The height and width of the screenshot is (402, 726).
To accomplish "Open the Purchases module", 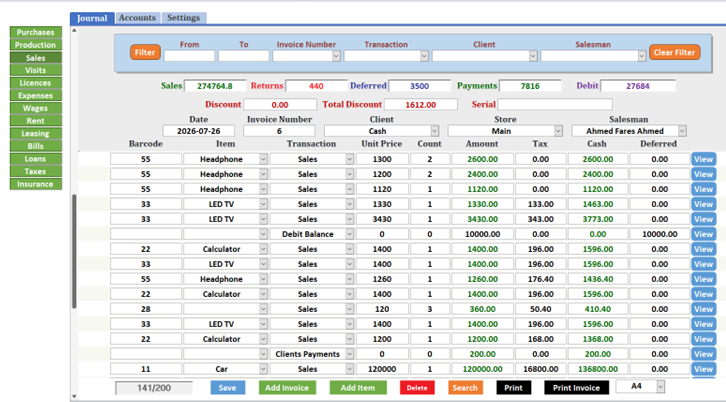I will (36, 32).
